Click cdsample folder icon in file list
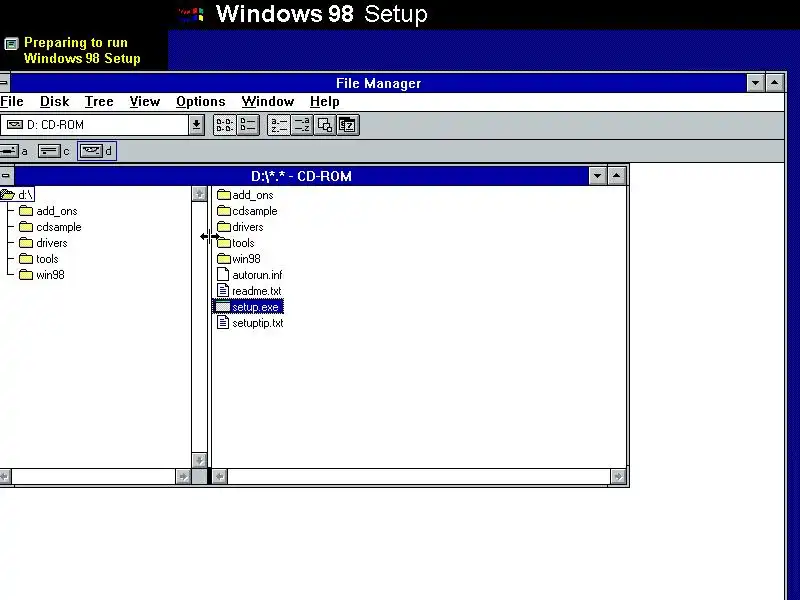 (223, 211)
